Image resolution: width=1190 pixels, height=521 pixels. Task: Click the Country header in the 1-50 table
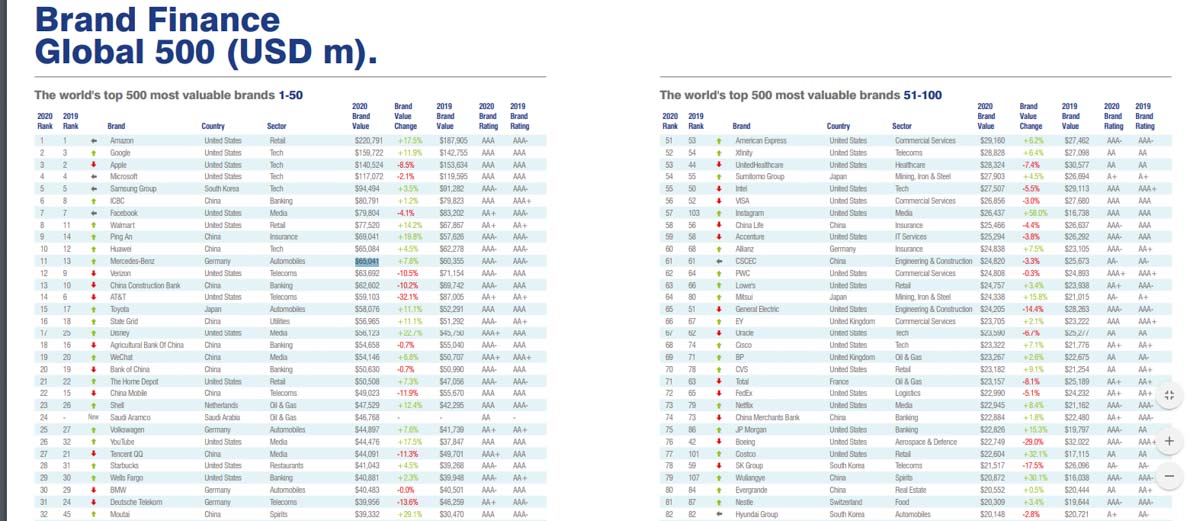(213, 127)
